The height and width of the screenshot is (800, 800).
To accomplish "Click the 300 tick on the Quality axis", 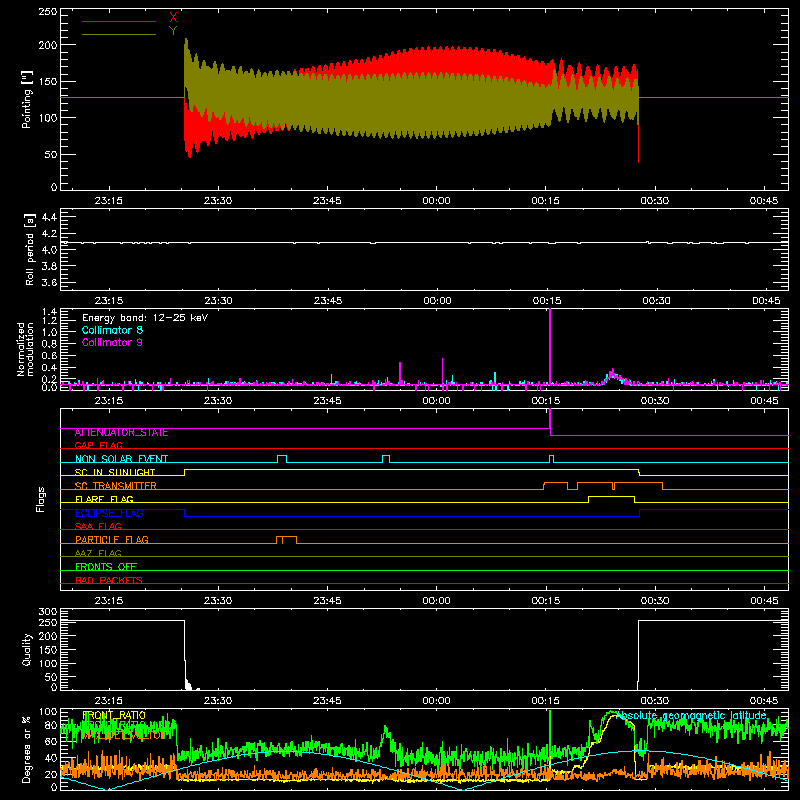I will click(x=48, y=612).
